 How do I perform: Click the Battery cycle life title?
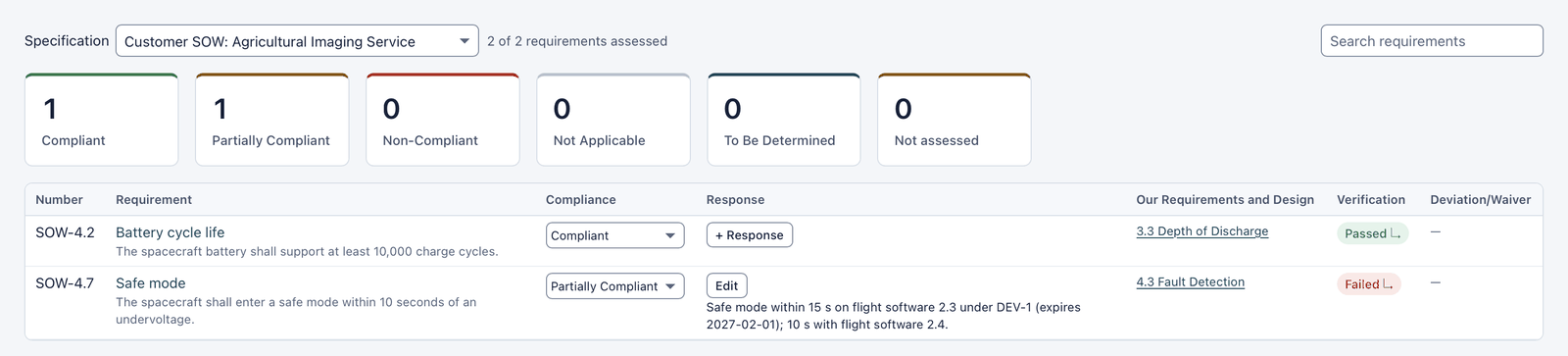point(171,232)
